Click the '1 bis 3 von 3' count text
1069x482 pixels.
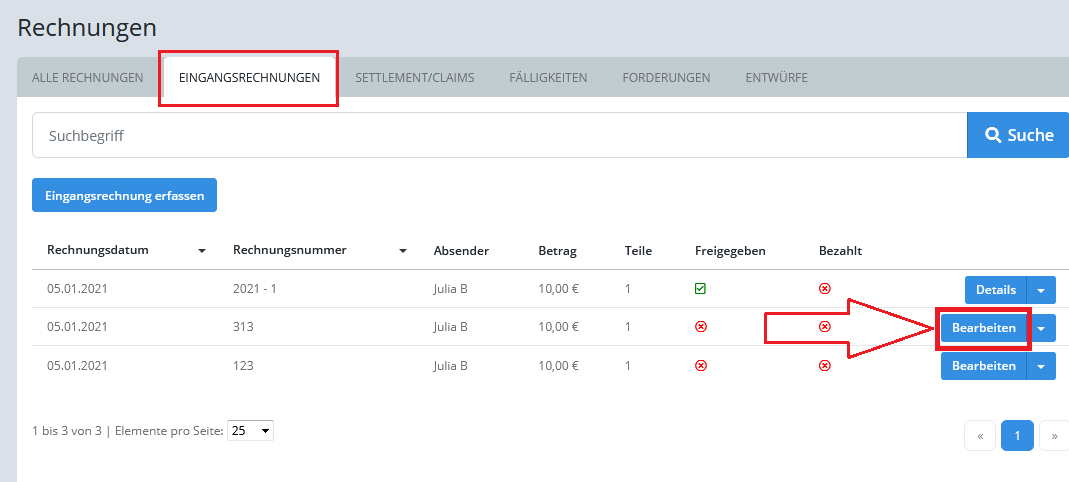point(66,431)
